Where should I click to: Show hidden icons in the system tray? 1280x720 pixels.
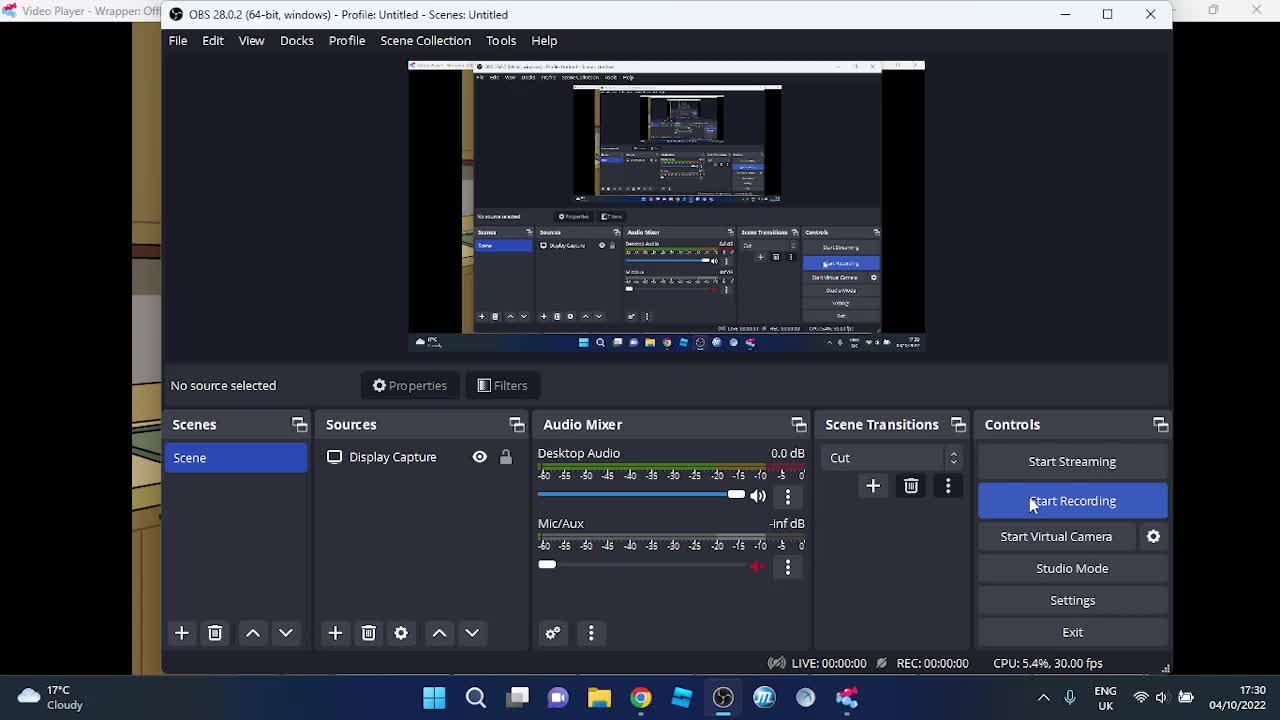pyautogui.click(x=1044, y=698)
